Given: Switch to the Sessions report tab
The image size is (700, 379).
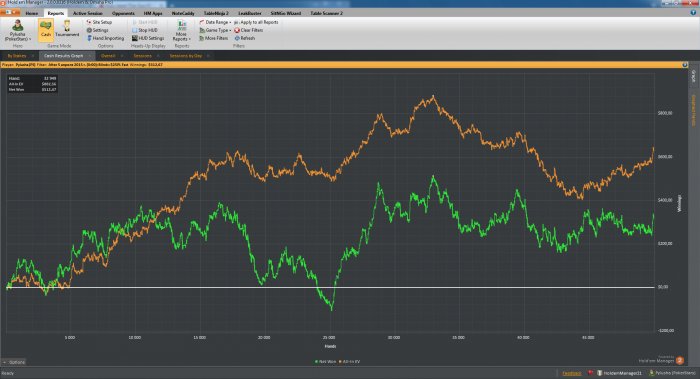Looking at the screenshot, I should 143,56.
